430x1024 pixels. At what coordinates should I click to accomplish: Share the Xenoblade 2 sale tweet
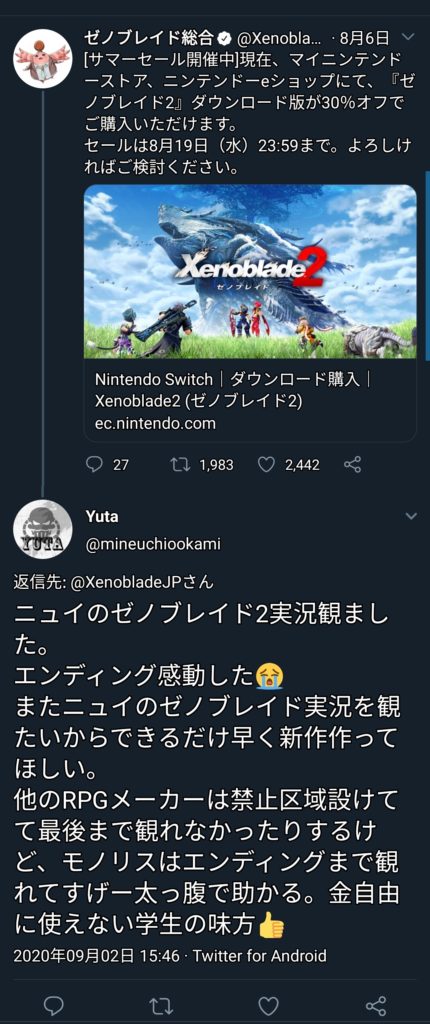pyautogui.click(x=352, y=464)
